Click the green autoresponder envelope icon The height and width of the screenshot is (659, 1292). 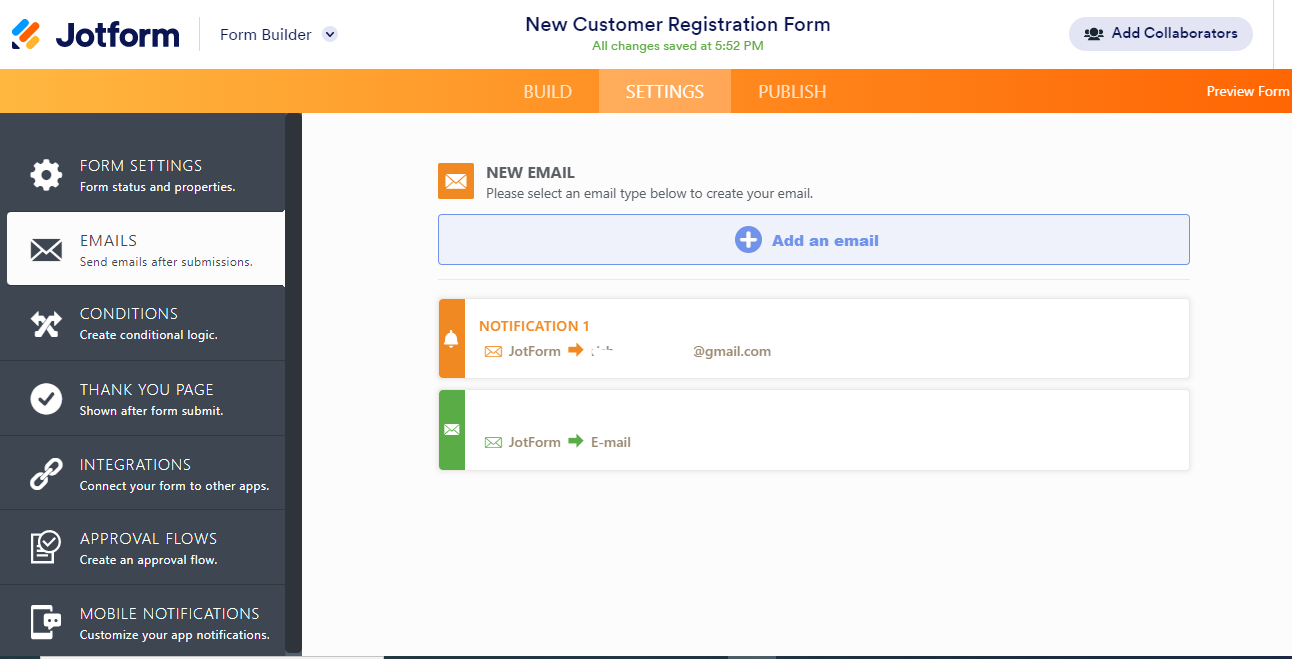click(x=451, y=430)
